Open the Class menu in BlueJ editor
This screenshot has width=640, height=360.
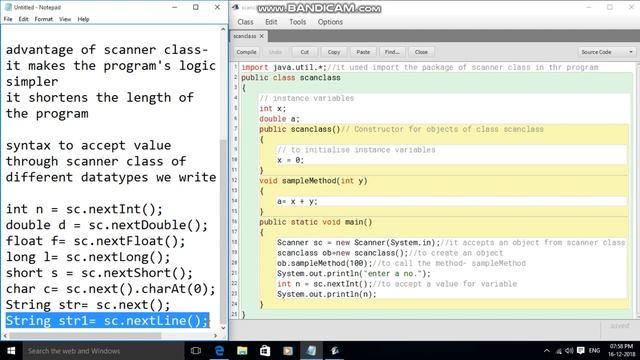(x=245, y=22)
